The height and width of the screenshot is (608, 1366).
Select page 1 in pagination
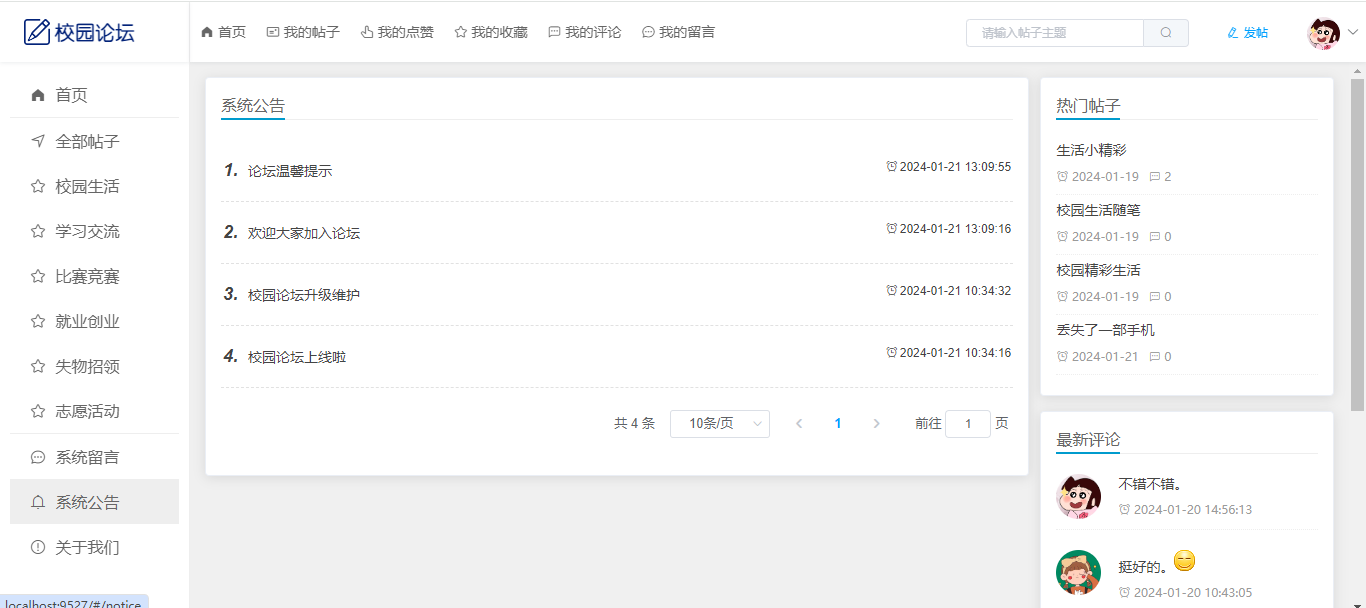click(838, 424)
